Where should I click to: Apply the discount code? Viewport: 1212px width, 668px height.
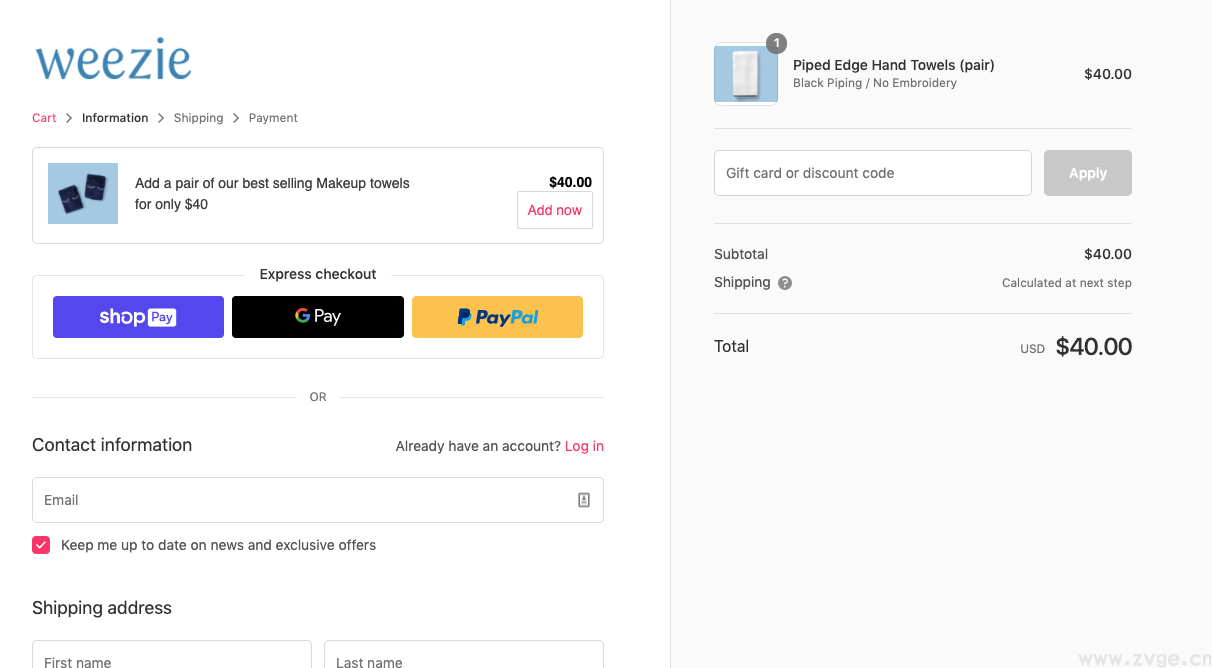pos(1087,173)
